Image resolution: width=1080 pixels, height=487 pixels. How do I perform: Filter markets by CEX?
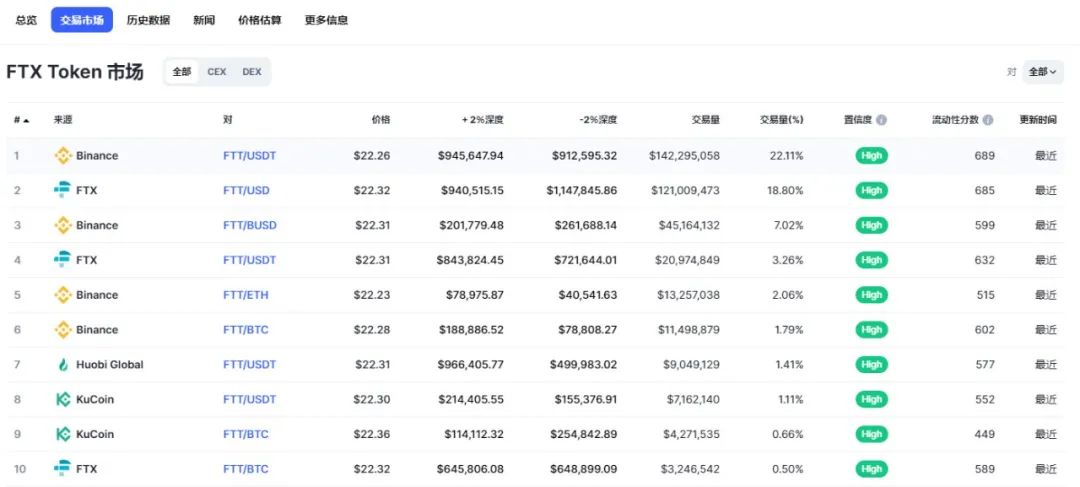click(x=217, y=72)
